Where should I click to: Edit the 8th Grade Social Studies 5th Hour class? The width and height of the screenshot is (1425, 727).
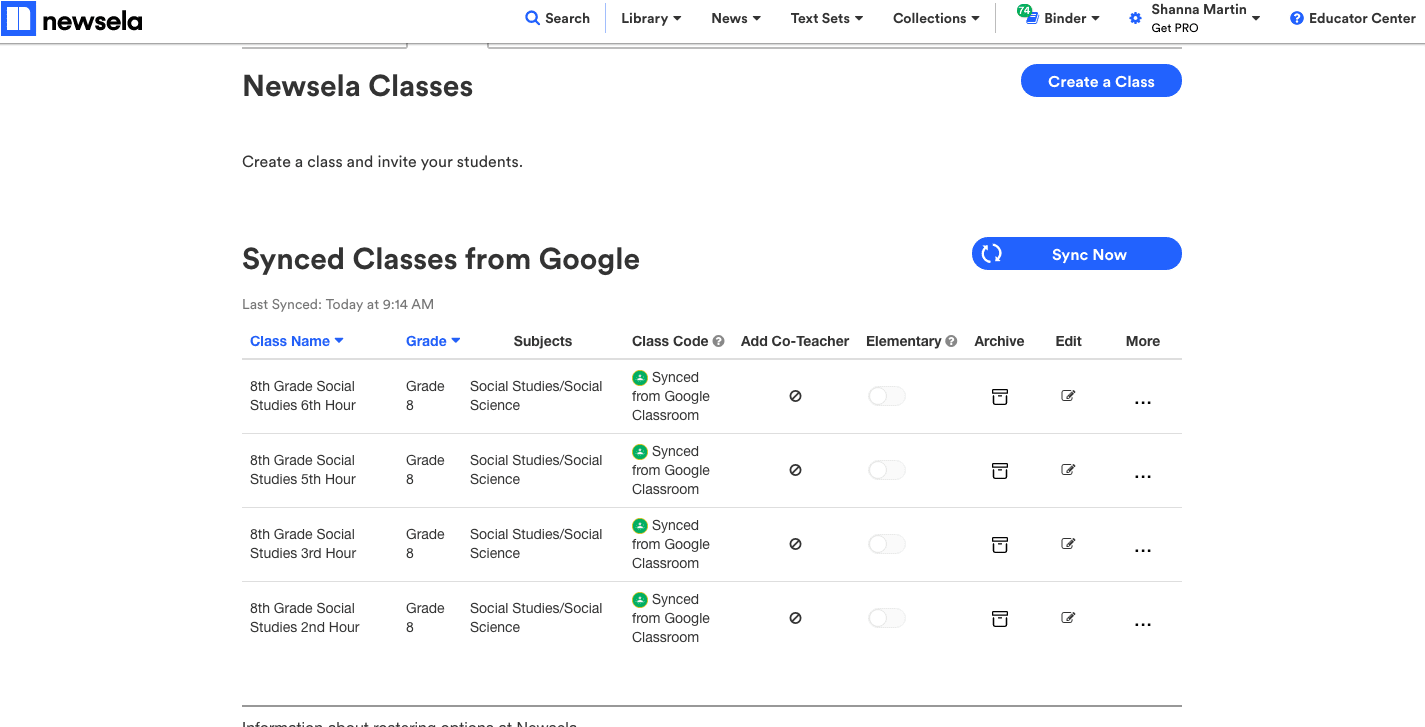(1068, 470)
